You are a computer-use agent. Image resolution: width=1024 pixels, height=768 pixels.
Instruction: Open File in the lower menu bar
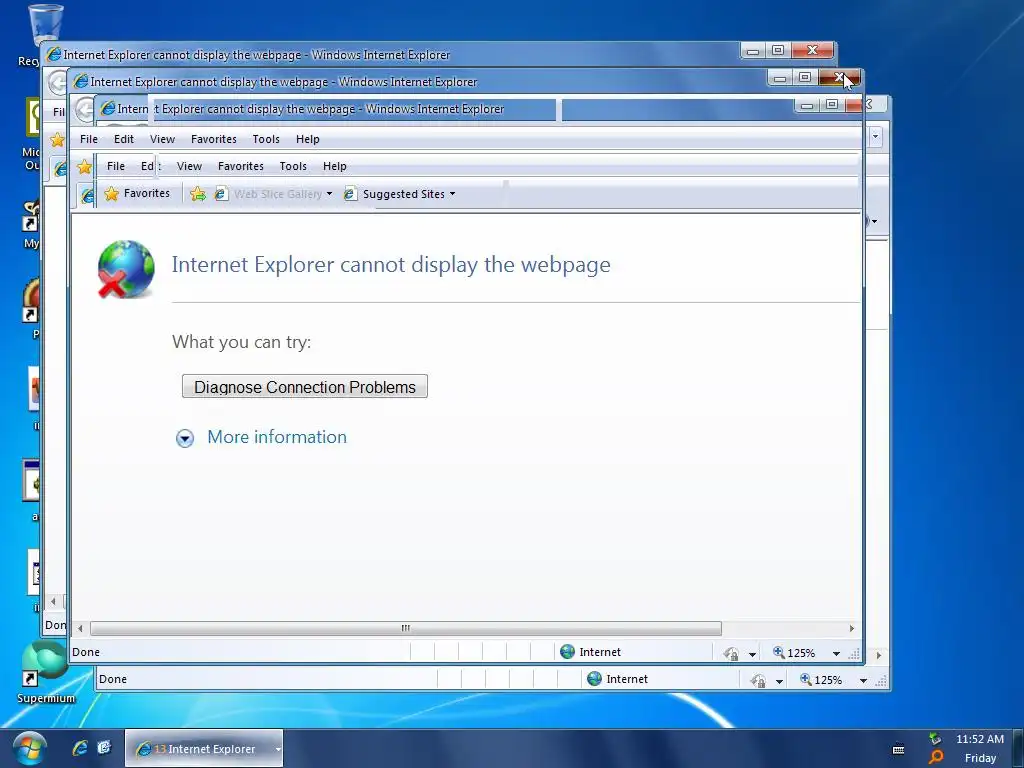(x=116, y=167)
